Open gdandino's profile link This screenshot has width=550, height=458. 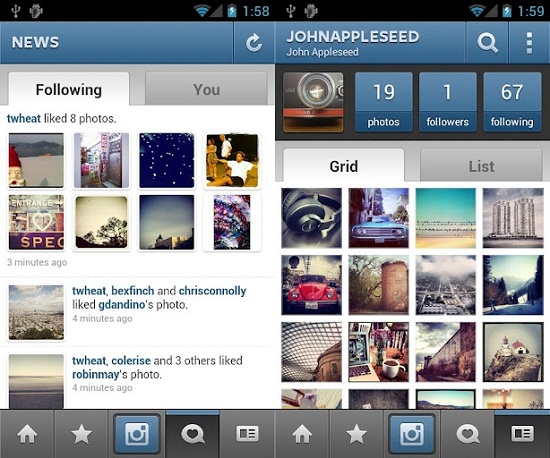122,305
